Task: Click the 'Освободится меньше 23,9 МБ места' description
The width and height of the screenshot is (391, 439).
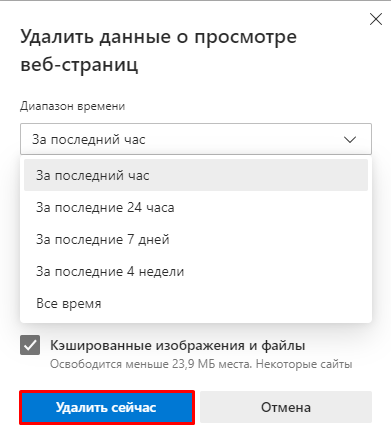Action: (151, 364)
